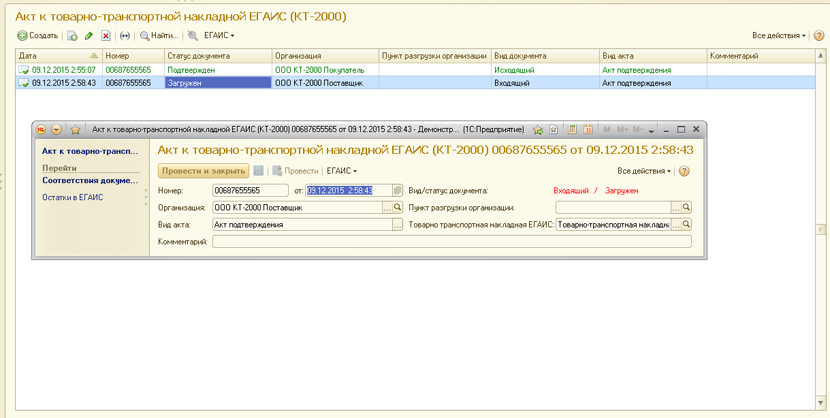Click the list's scroll-up arrow
This screenshot has width=830, height=418.
click(820, 56)
